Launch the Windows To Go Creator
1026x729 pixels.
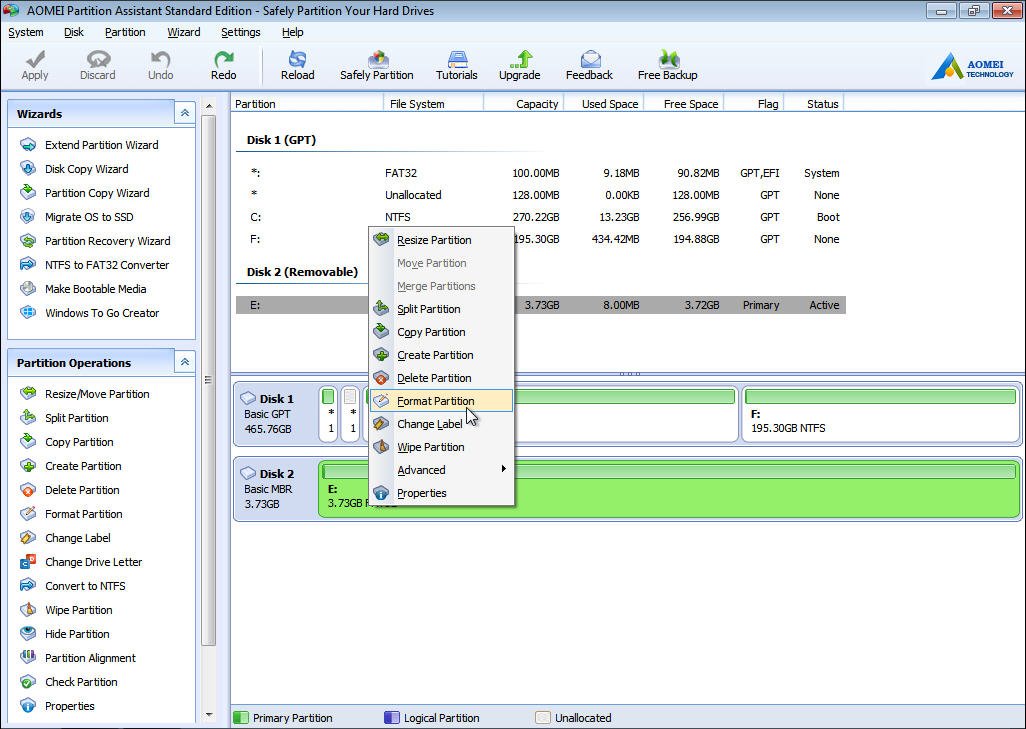101,313
